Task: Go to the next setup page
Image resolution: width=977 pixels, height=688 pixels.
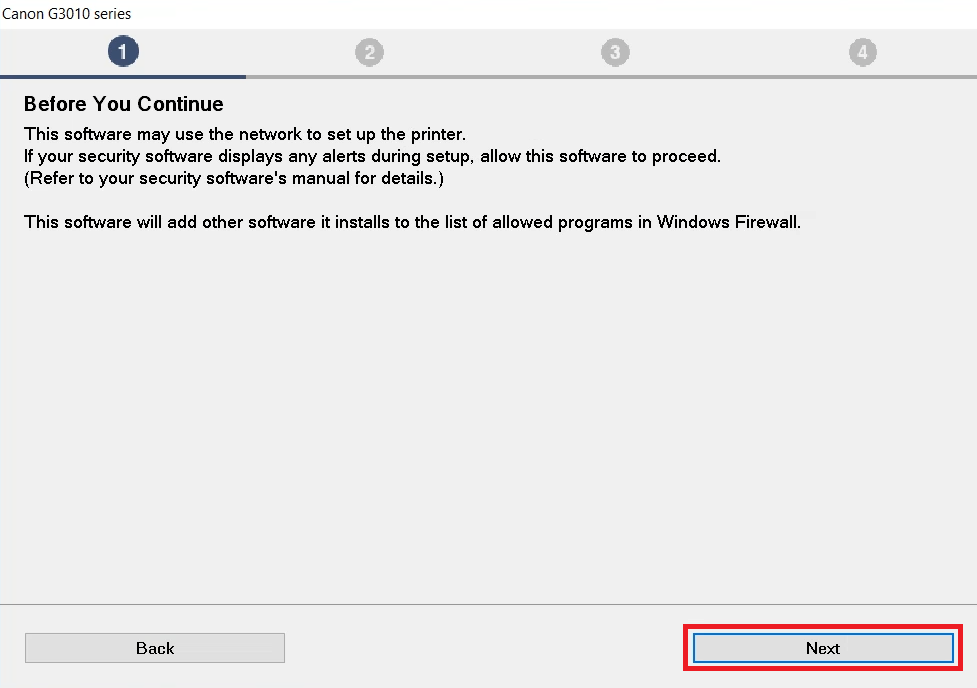Action: point(823,648)
